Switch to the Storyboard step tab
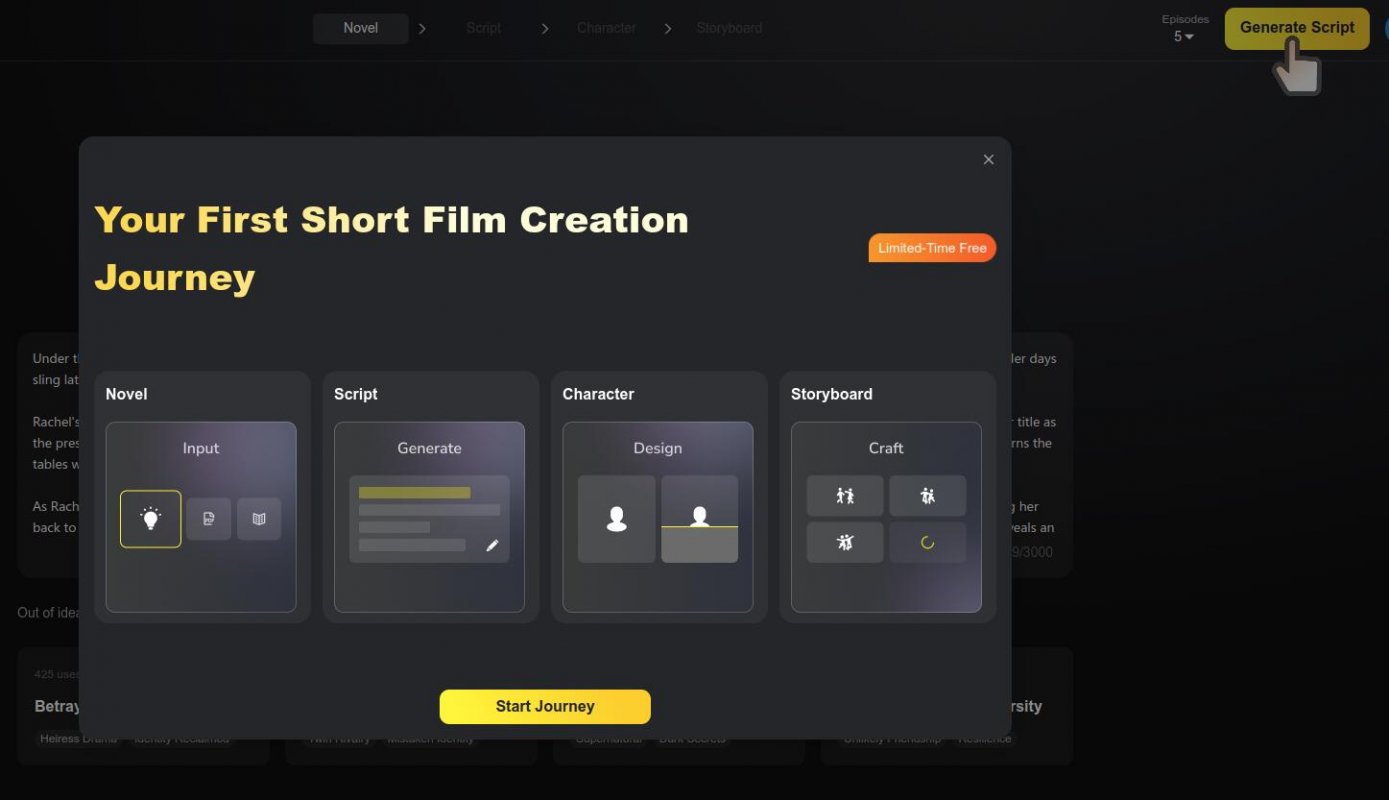 [729, 28]
